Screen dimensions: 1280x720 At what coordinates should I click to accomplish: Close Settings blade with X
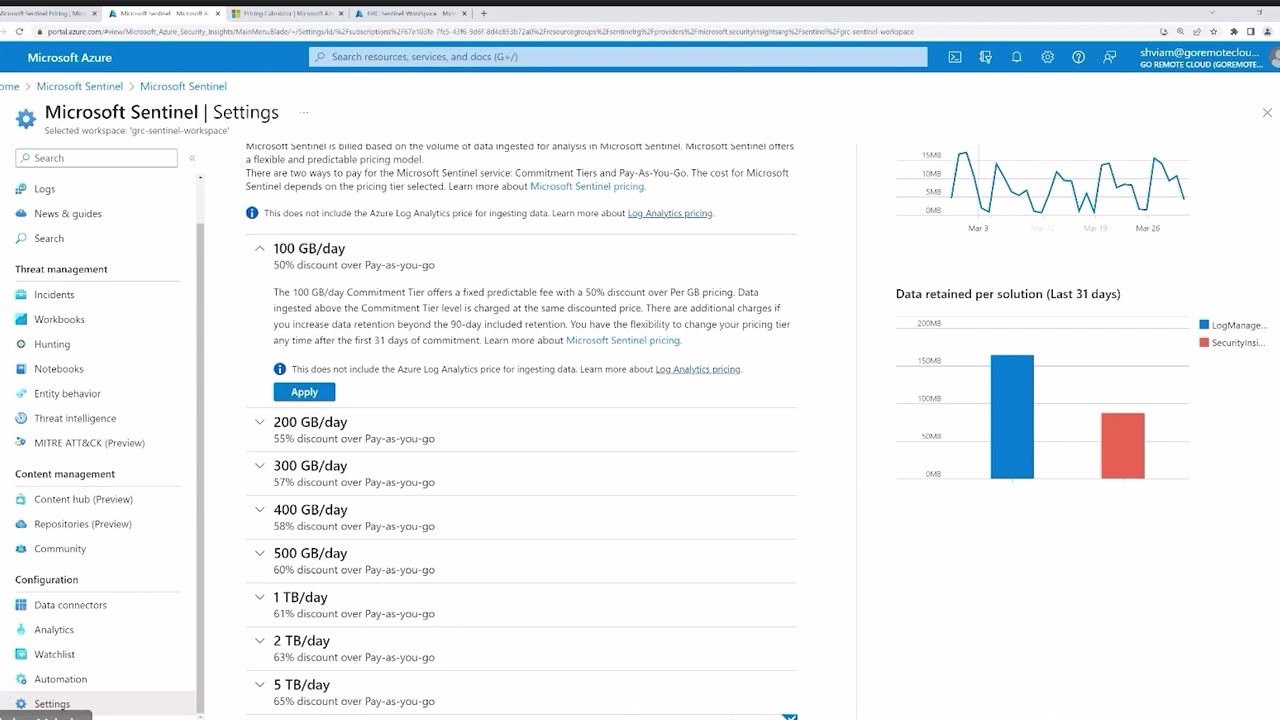[1268, 113]
